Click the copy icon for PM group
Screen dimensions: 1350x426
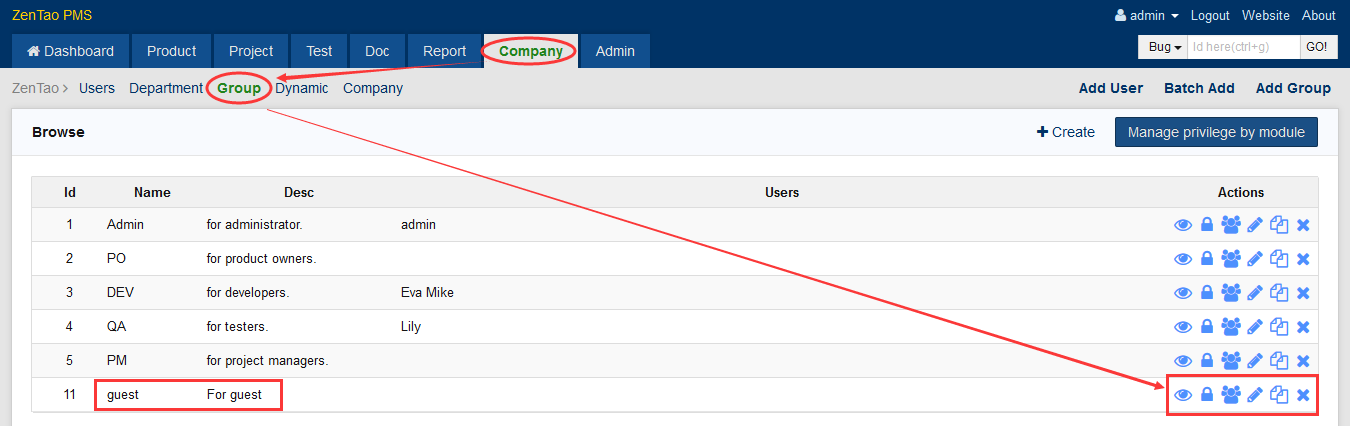(1279, 361)
